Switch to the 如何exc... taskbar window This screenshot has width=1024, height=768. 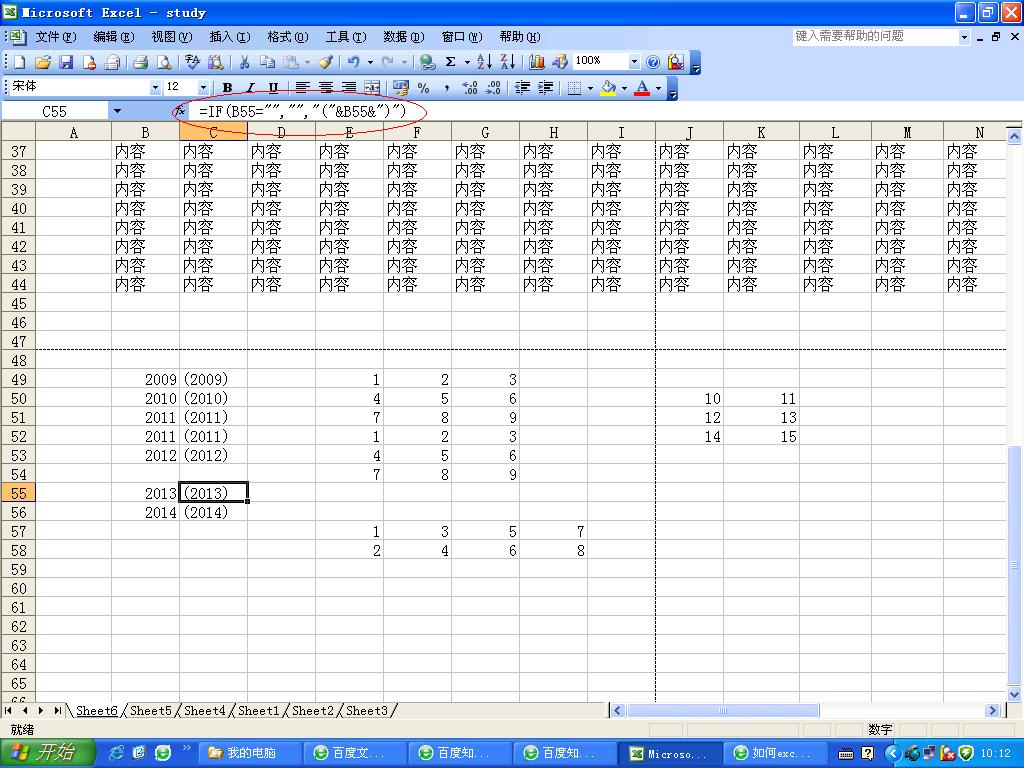click(775, 753)
